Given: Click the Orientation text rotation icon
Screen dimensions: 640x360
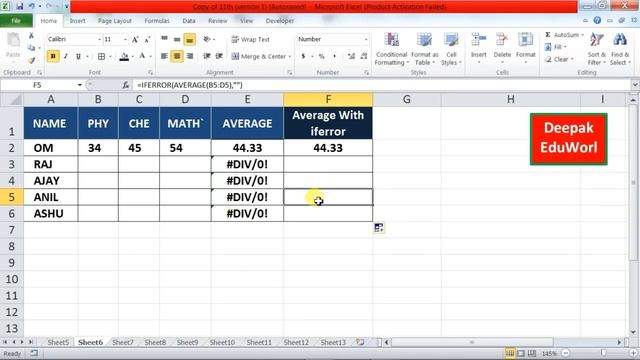Looking at the screenshot, I should tap(207, 39).
